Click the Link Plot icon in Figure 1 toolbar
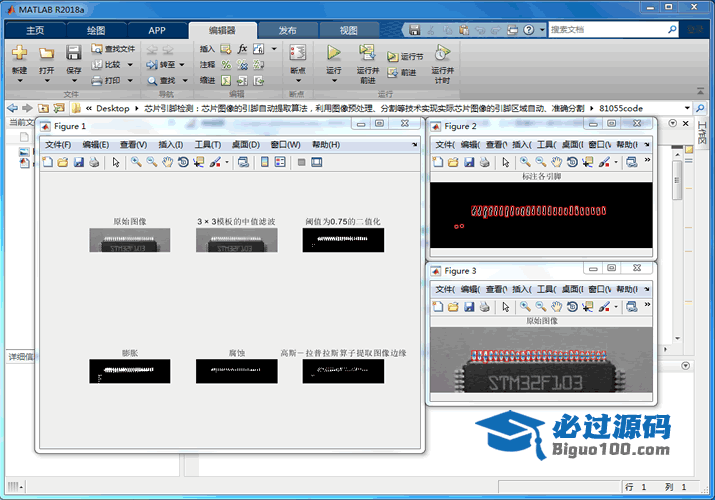715x500 pixels. (x=244, y=162)
